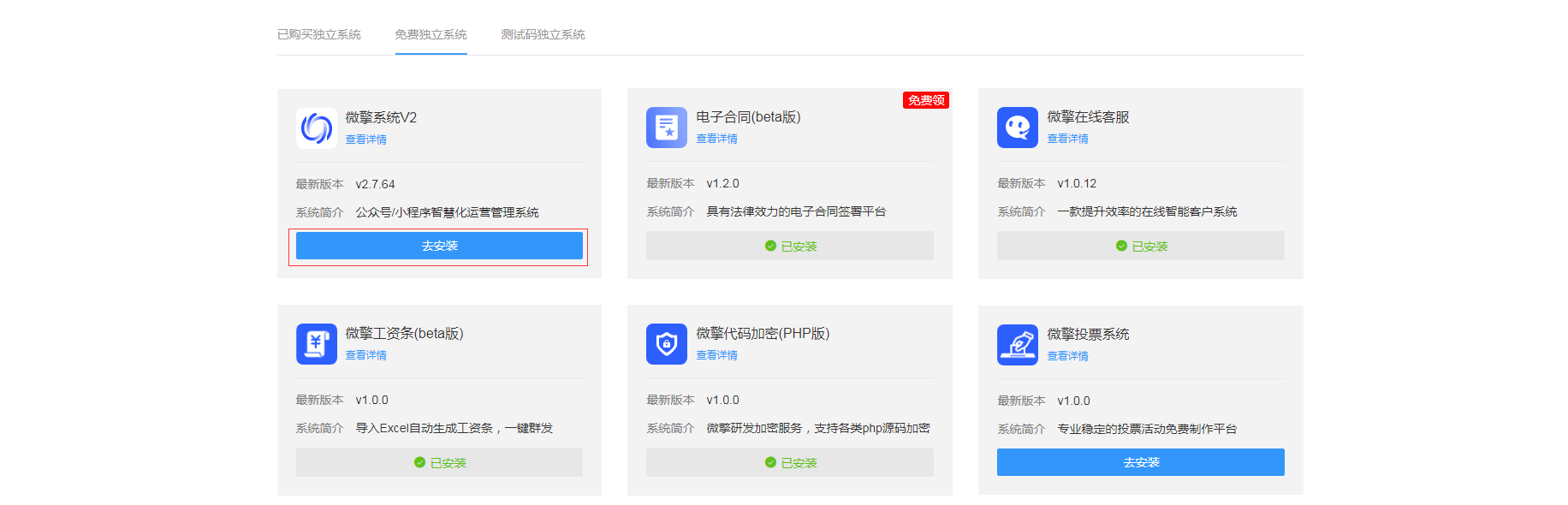Click the 微擎投票系统 ballot icon
Viewport: 1568px width, 505px height.
(1018, 345)
